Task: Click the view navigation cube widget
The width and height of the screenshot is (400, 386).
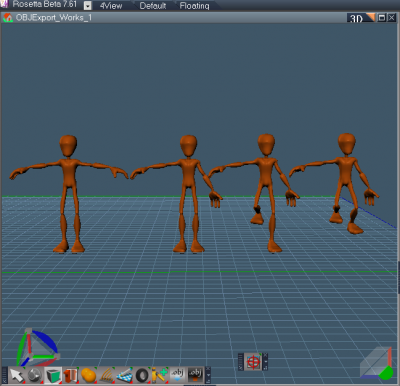Action: 377,363
